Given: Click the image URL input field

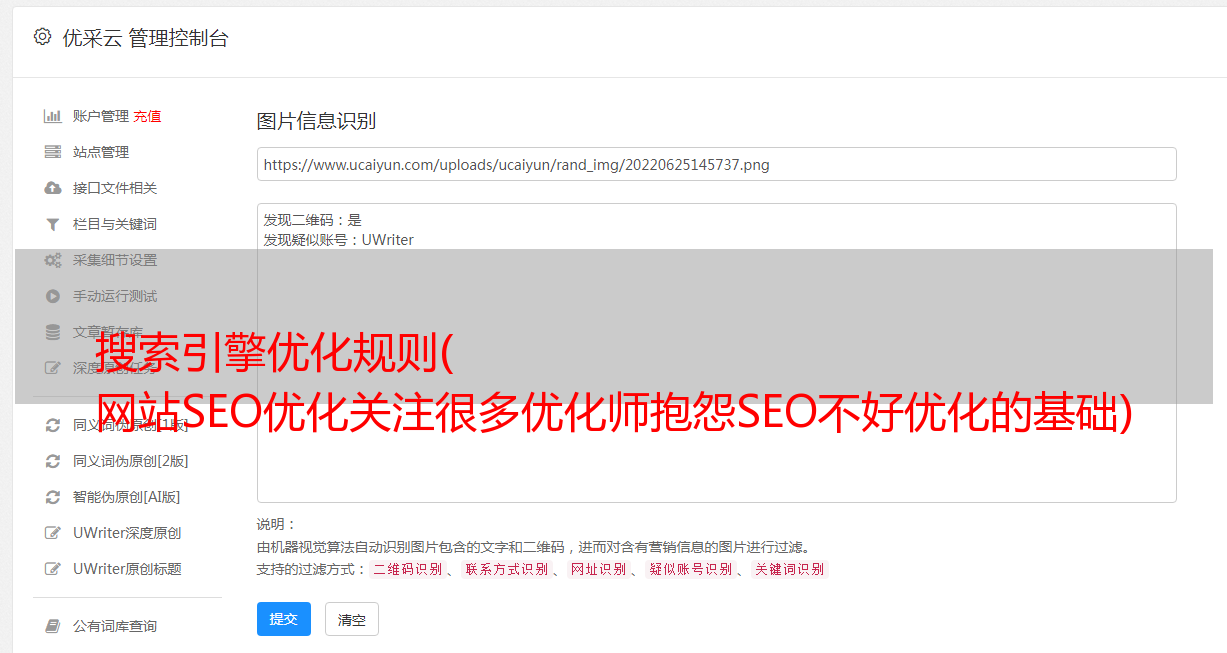Looking at the screenshot, I should pyautogui.click(x=716, y=164).
